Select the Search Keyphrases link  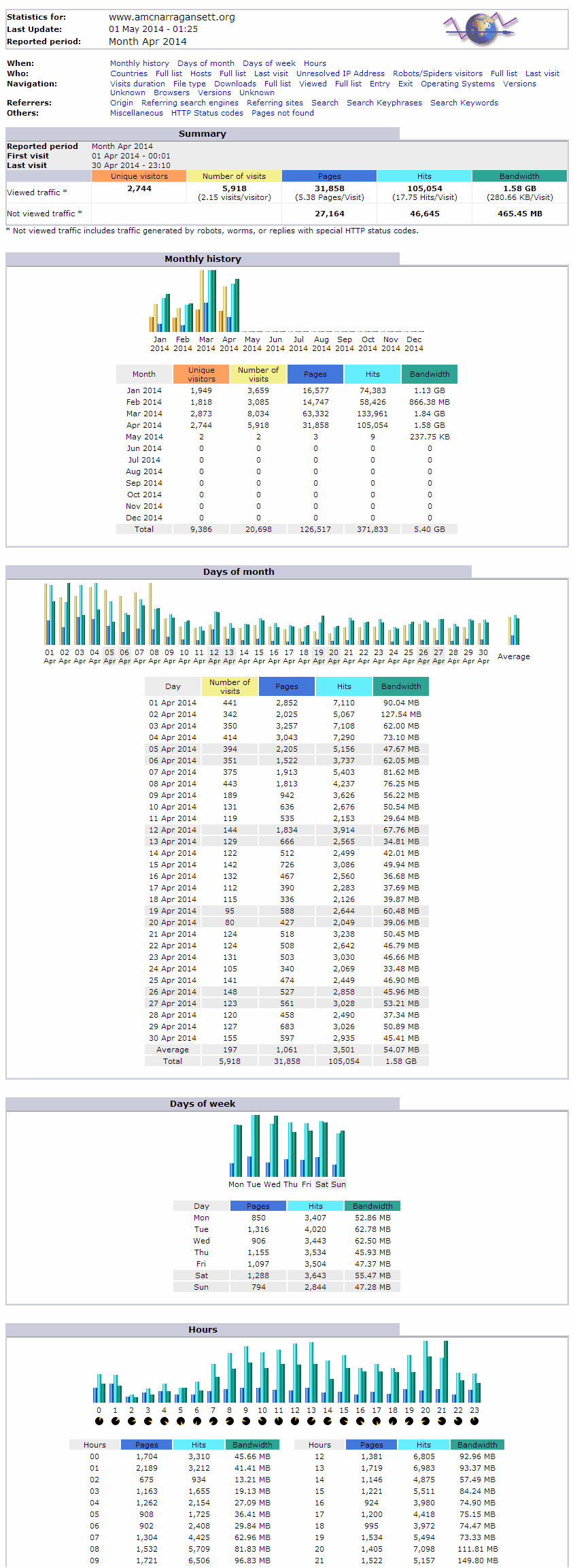tap(384, 103)
